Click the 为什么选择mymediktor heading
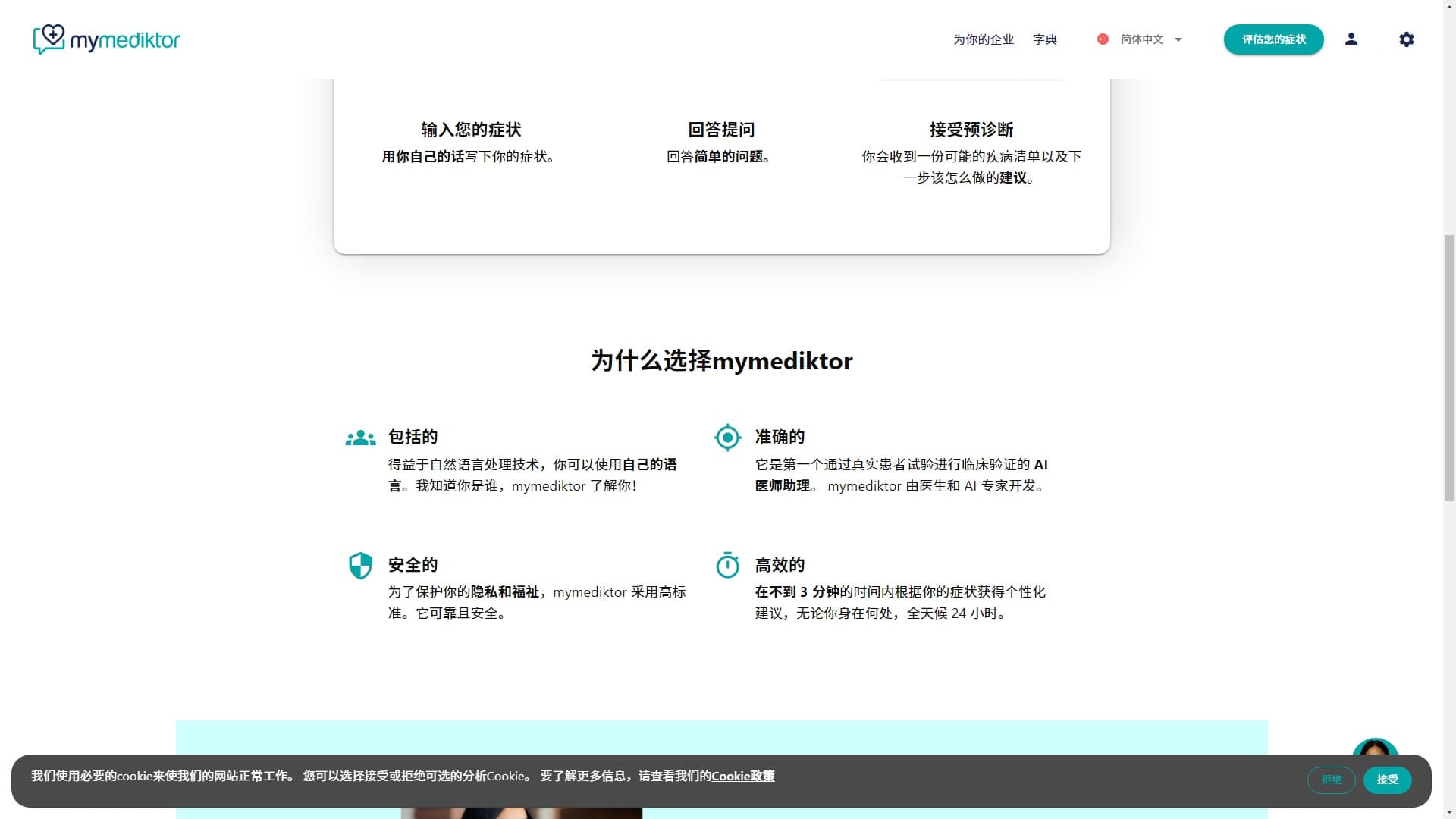The width and height of the screenshot is (1456, 819). 721,361
